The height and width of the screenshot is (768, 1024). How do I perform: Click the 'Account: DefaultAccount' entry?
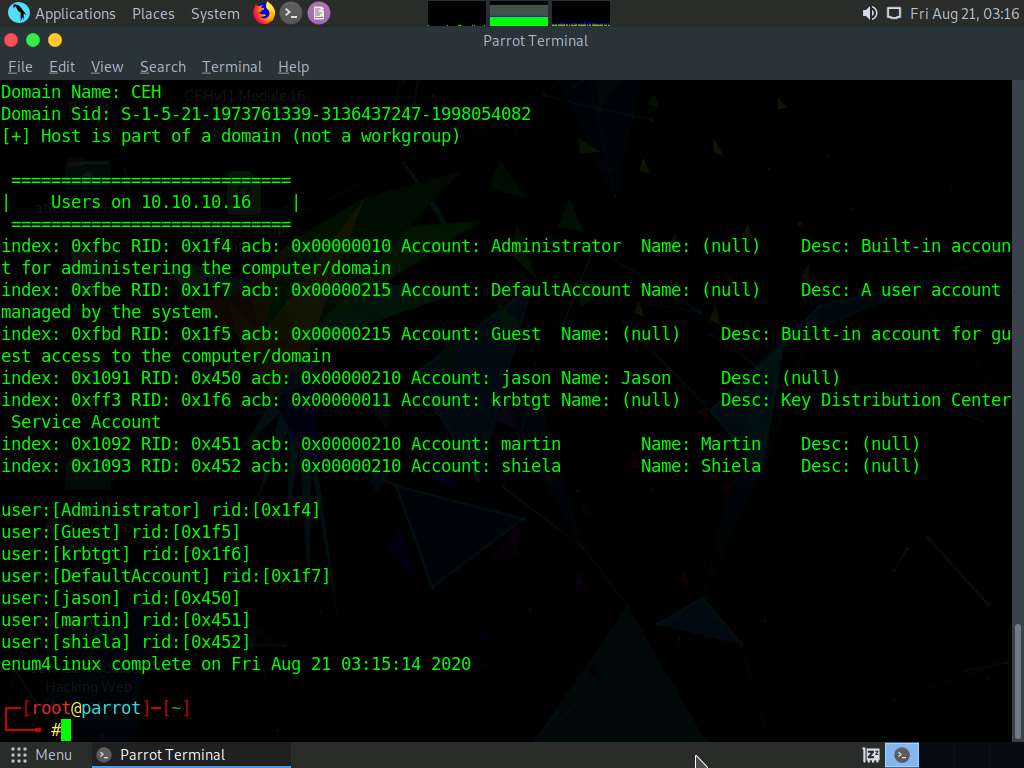[516, 290]
